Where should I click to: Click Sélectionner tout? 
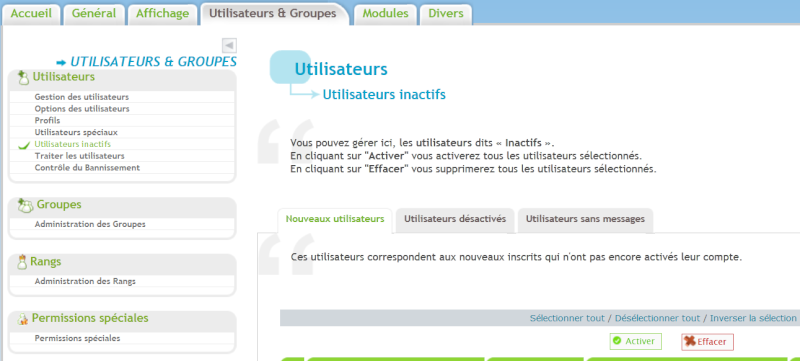tap(567, 318)
